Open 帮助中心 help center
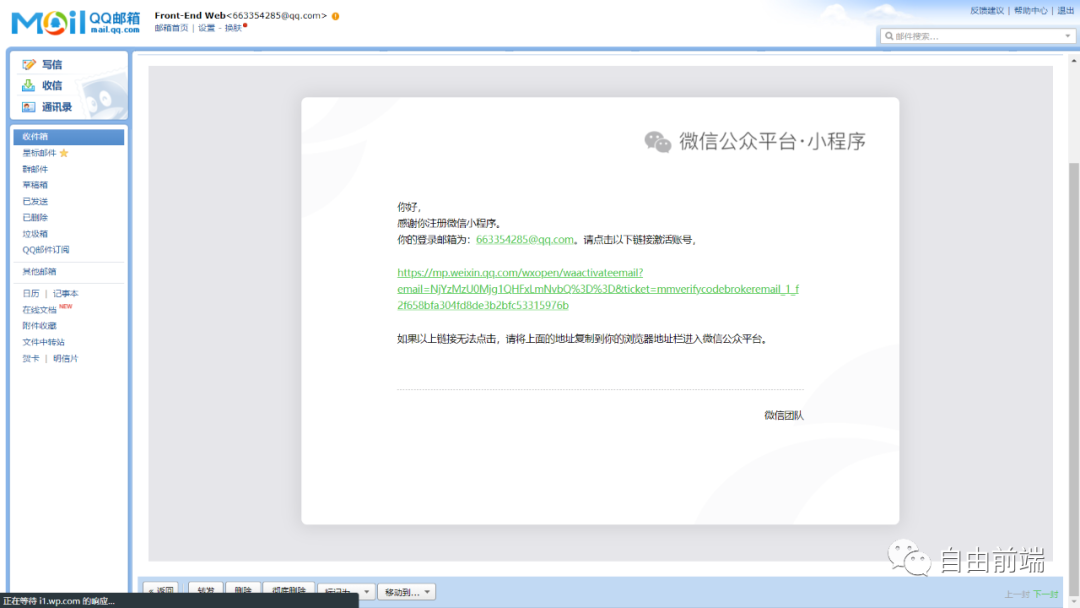Image resolution: width=1080 pixels, height=608 pixels. click(1030, 10)
